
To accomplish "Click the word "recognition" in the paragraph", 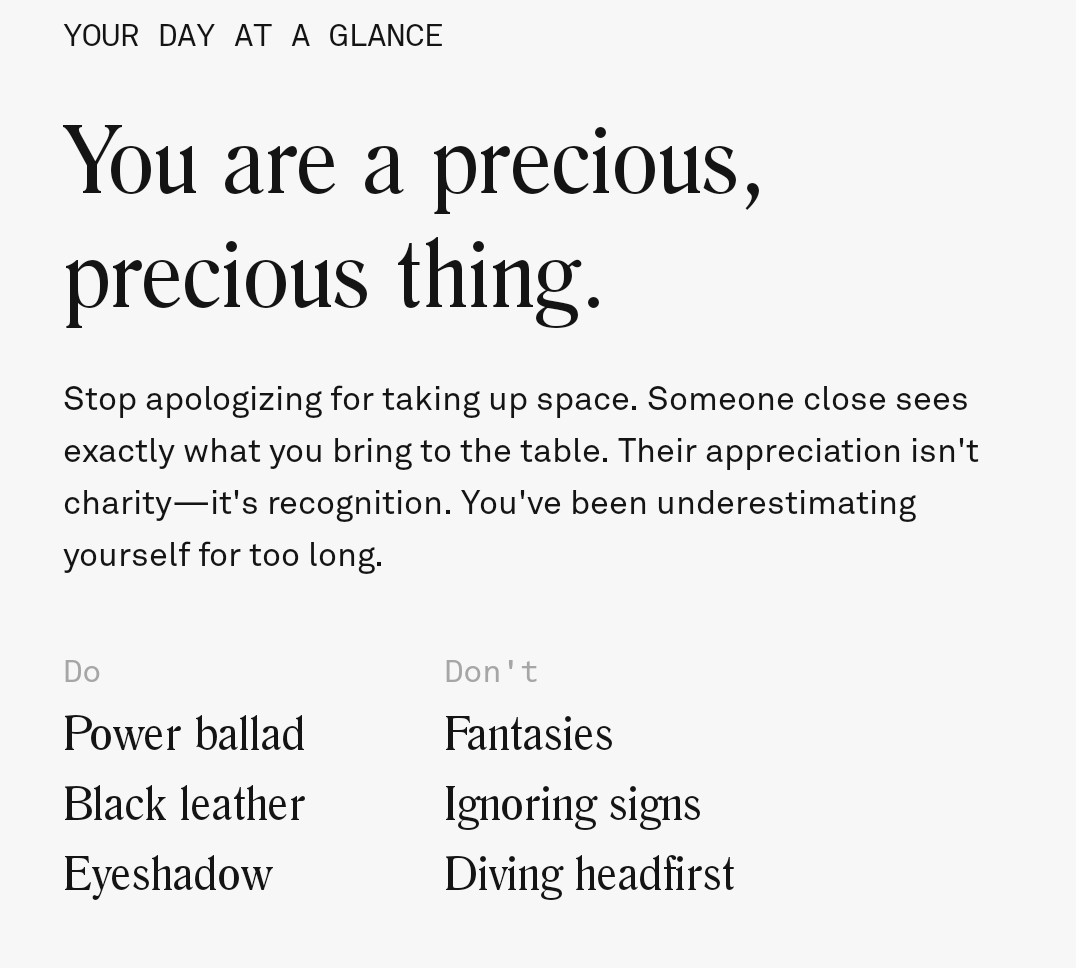I will pyautogui.click(x=355, y=504).
